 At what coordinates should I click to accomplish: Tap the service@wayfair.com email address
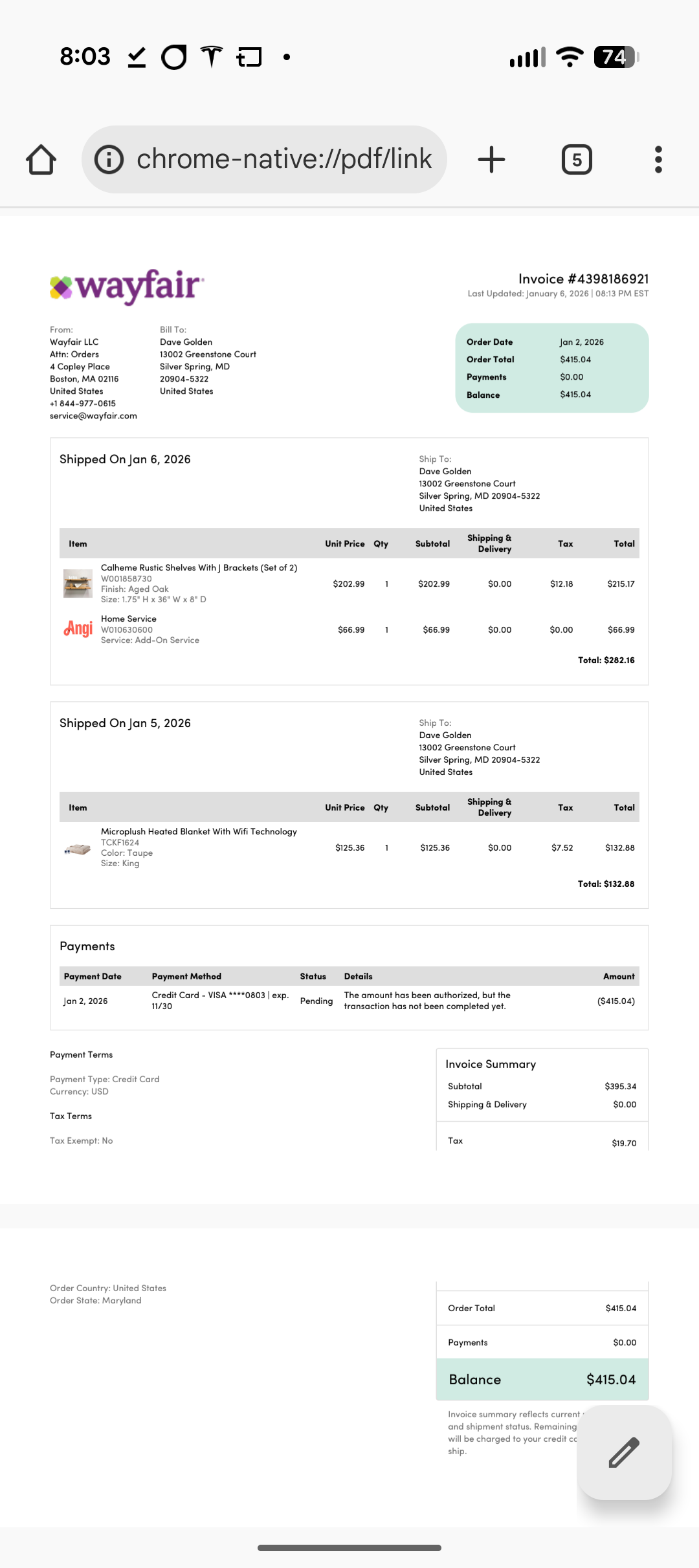pos(93,416)
